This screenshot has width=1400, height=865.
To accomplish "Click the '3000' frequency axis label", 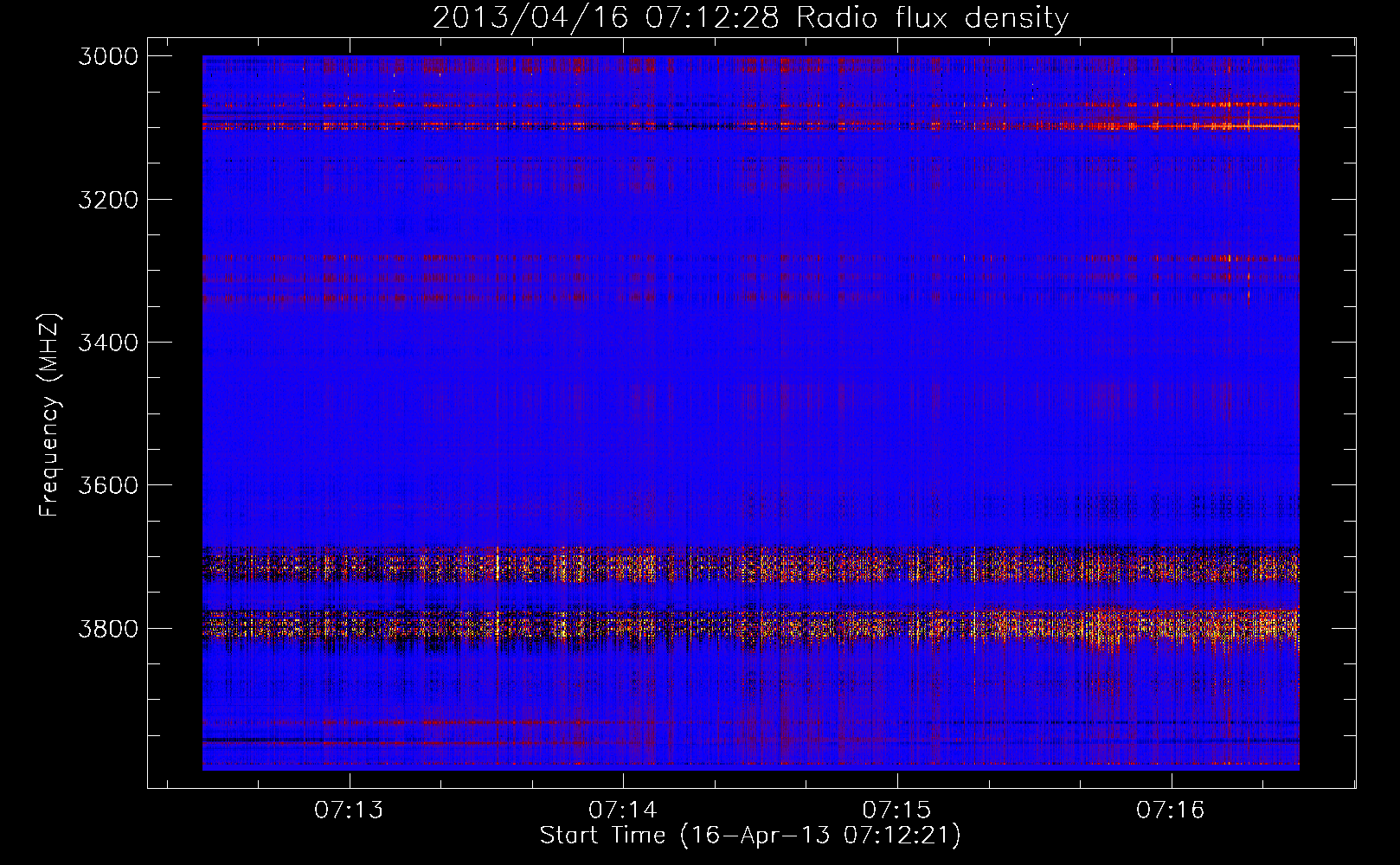I will pyautogui.click(x=108, y=56).
